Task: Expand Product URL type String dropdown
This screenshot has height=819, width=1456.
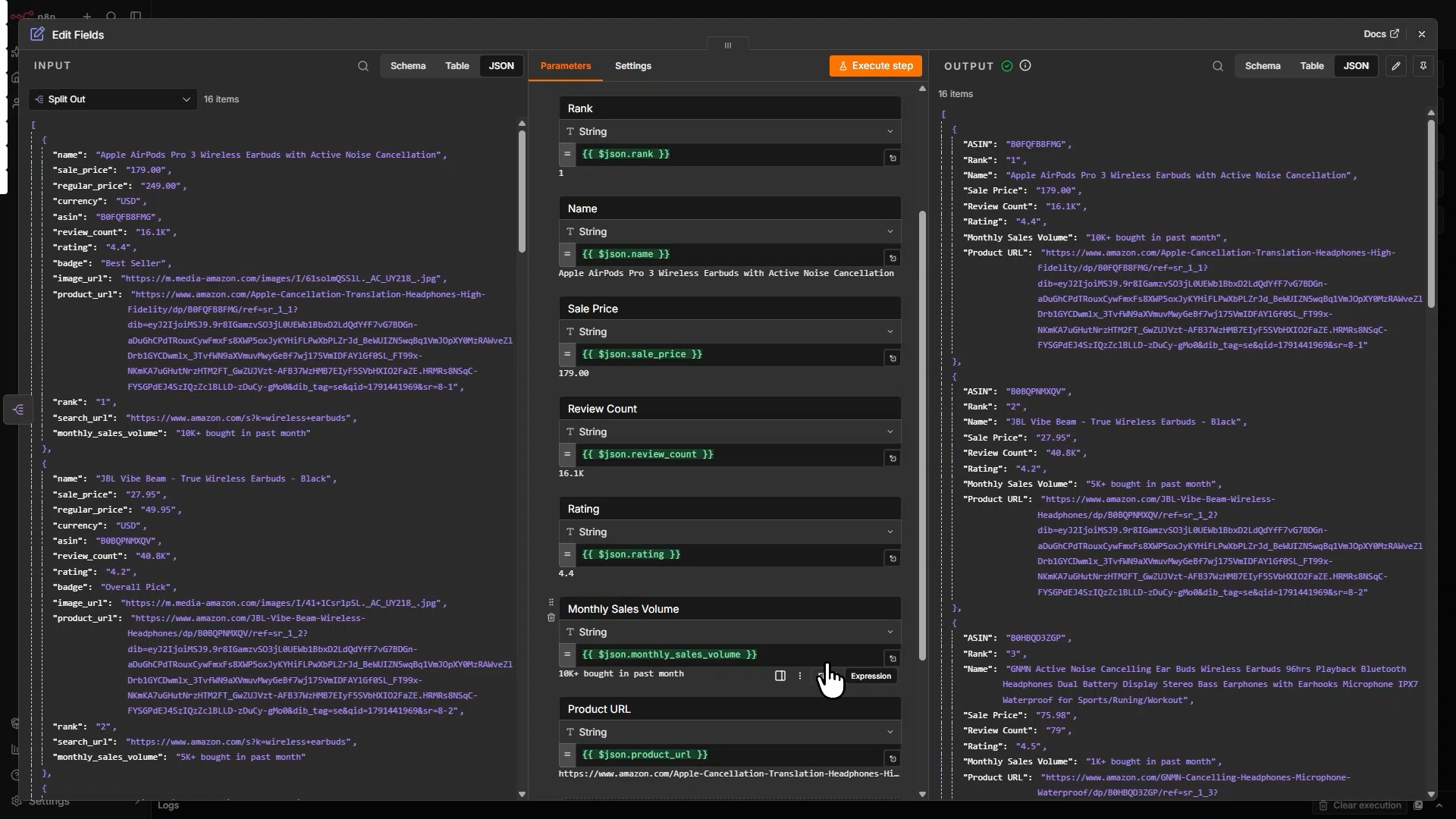Action: click(730, 732)
